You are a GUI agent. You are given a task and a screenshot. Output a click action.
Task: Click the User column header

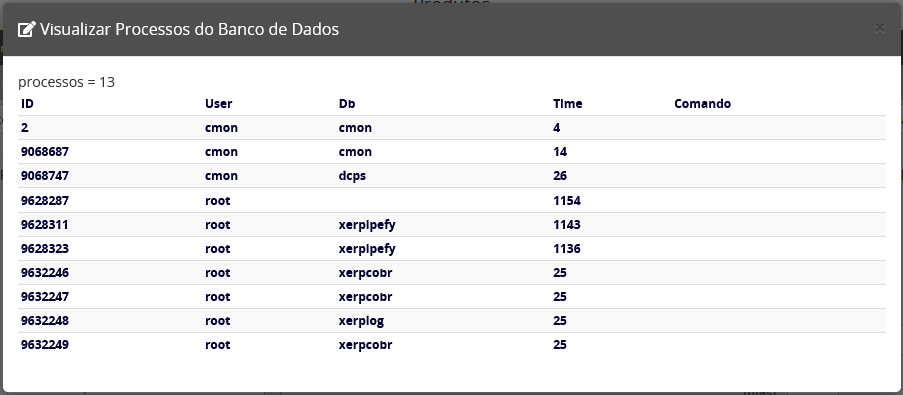pos(218,104)
